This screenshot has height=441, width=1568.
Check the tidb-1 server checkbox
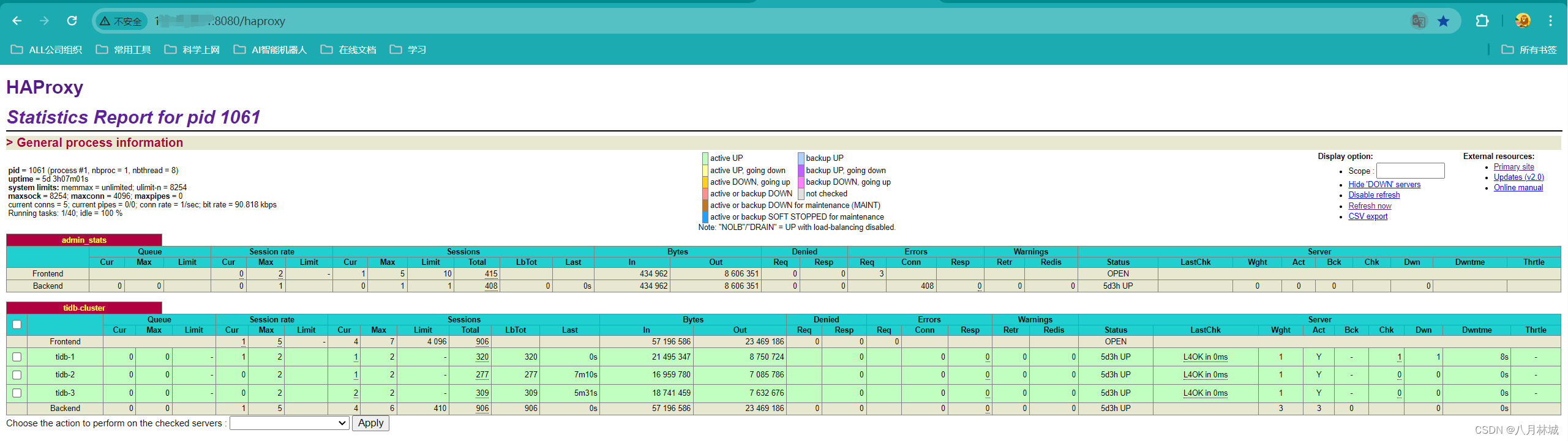17,357
